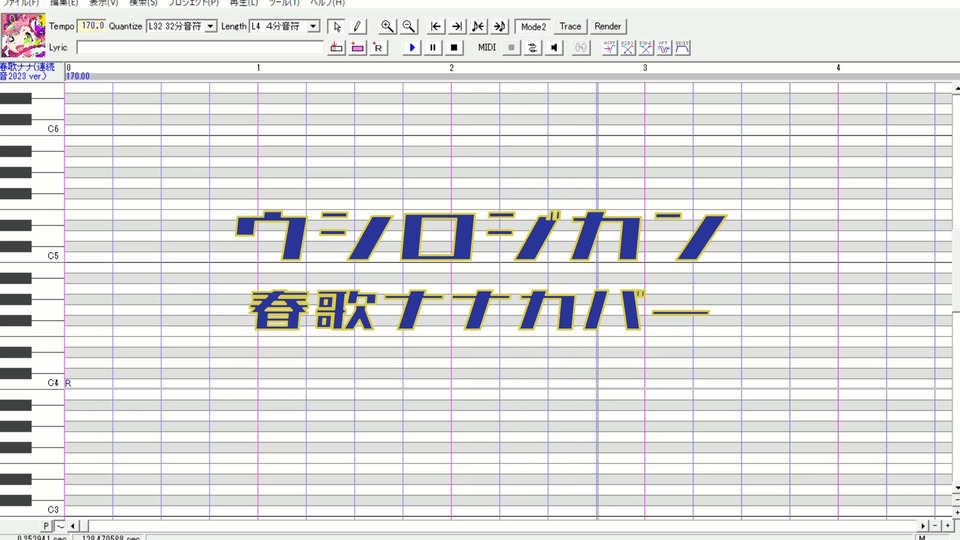The width and height of the screenshot is (960, 540).
Task: Apply the ACPT envelope preset icon
Action: coord(609,47)
